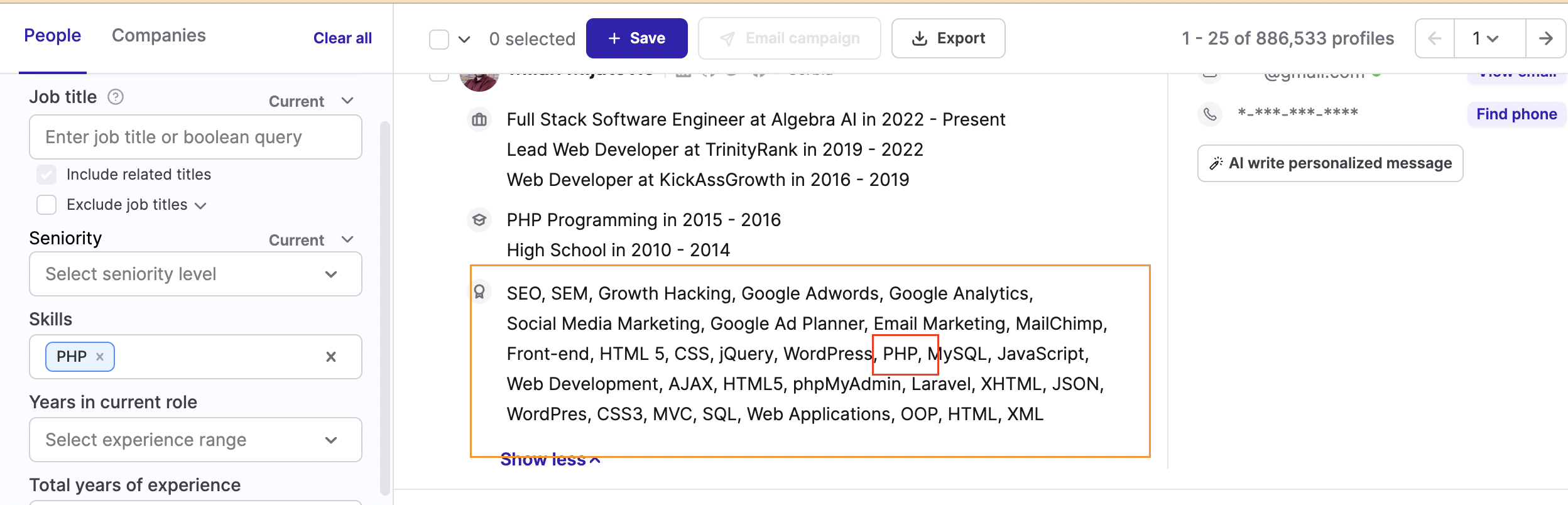Focus the job title boolean query field

(x=195, y=137)
